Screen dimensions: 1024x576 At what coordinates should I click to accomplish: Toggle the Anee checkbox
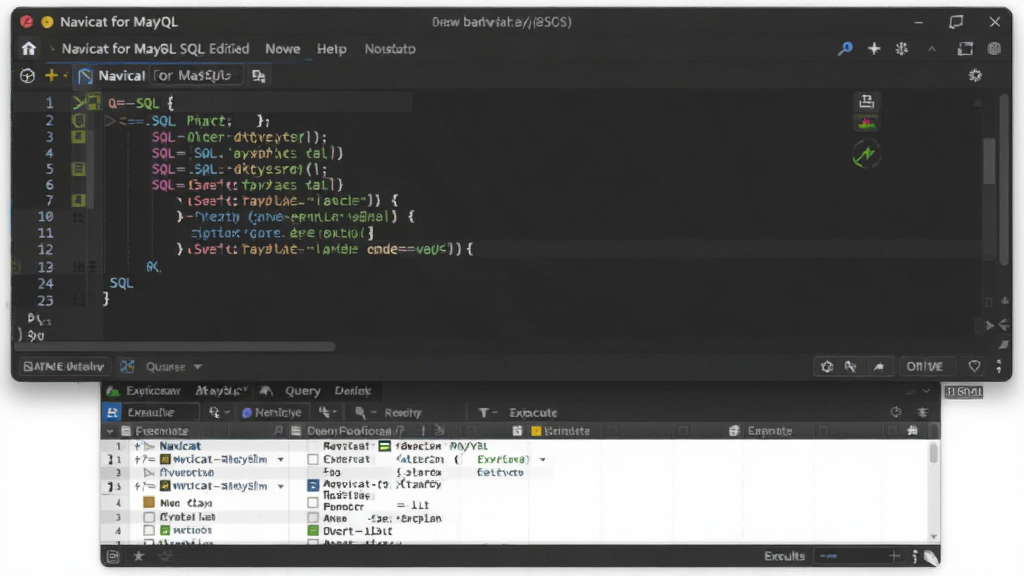click(313, 519)
